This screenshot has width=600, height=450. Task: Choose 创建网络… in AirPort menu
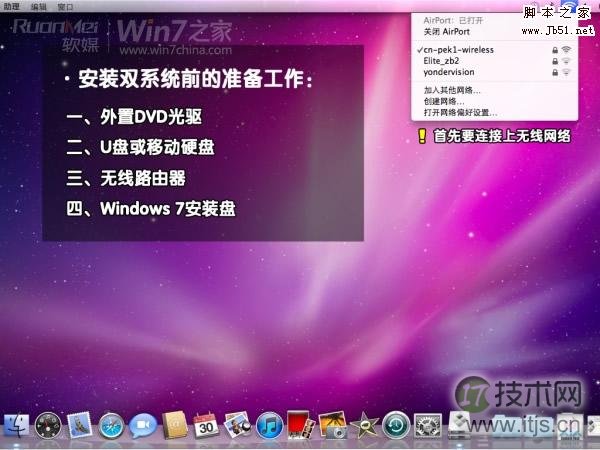[494, 101]
